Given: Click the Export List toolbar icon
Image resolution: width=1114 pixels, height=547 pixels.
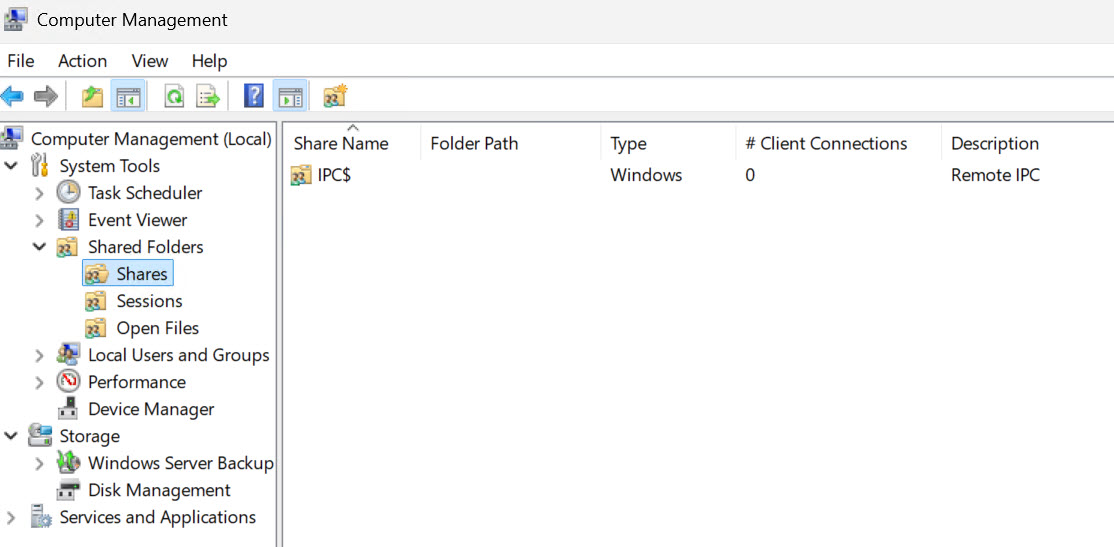Looking at the screenshot, I should click(x=209, y=96).
